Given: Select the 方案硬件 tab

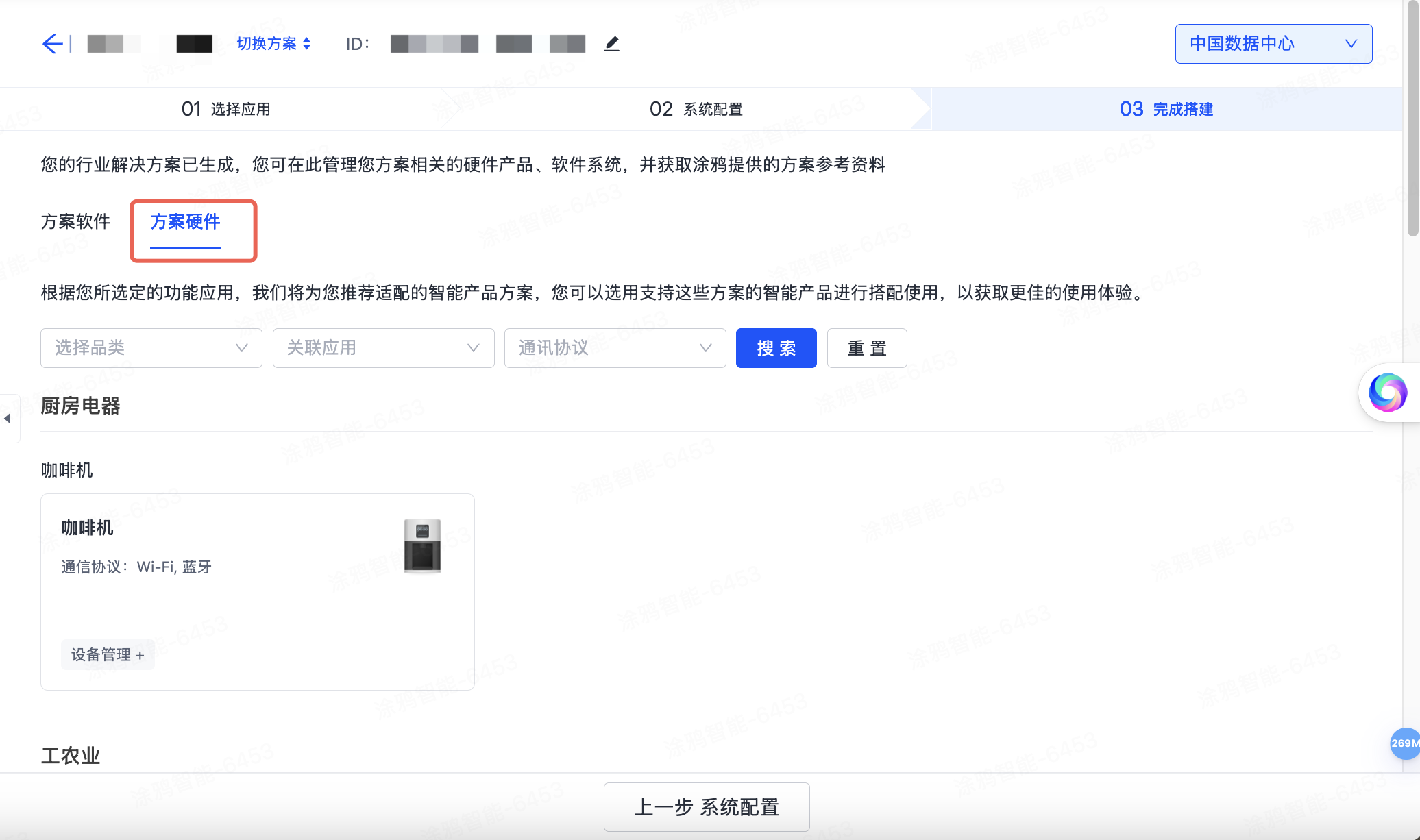Looking at the screenshot, I should click(x=186, y=221).
